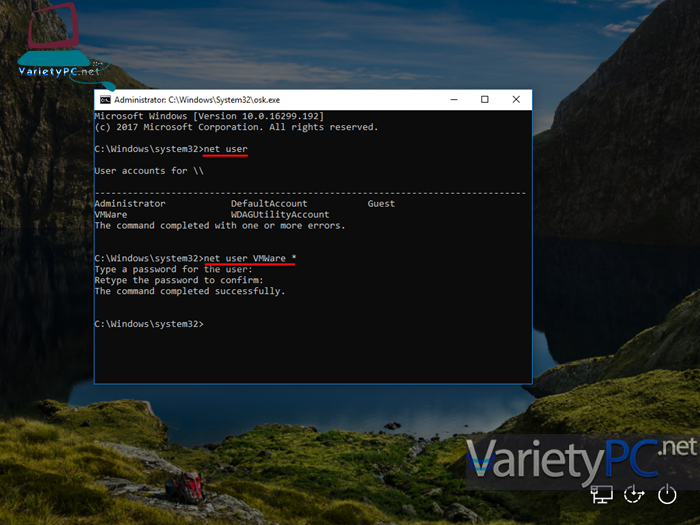Maximize the Administrator command prompt window

coord(485,100)
